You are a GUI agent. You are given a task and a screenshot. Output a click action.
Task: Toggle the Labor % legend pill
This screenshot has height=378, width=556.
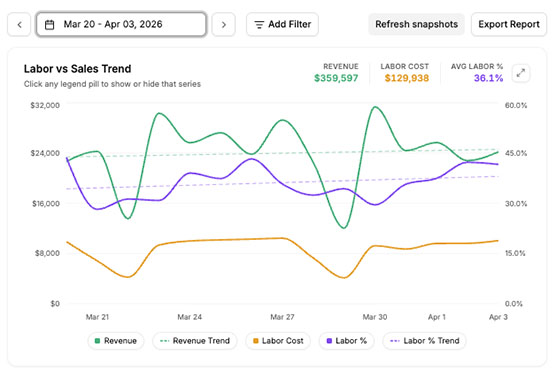tap(346, 341)
